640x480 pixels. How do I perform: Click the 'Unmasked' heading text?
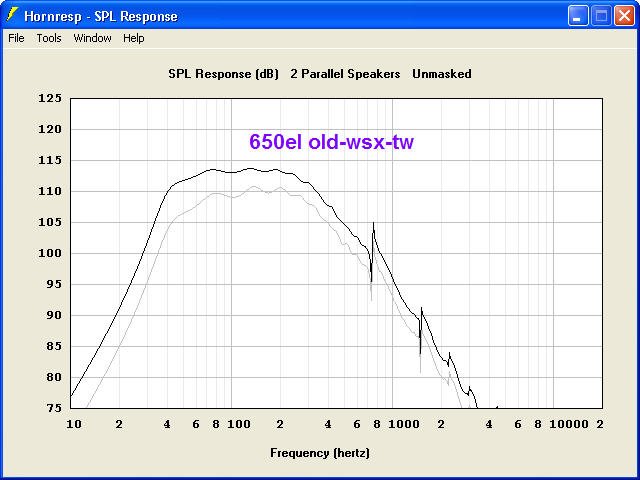click(x=442, y=74)
